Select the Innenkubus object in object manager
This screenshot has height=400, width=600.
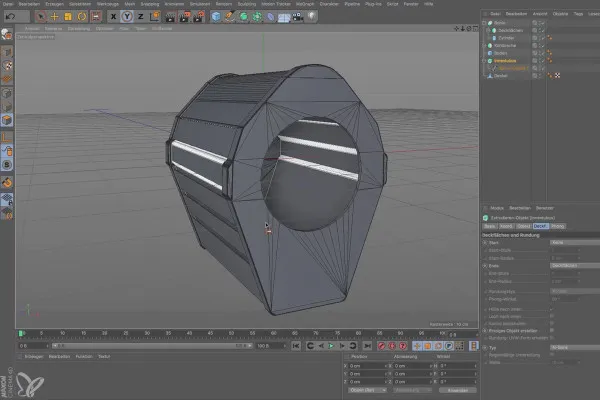tap(507, 59)
